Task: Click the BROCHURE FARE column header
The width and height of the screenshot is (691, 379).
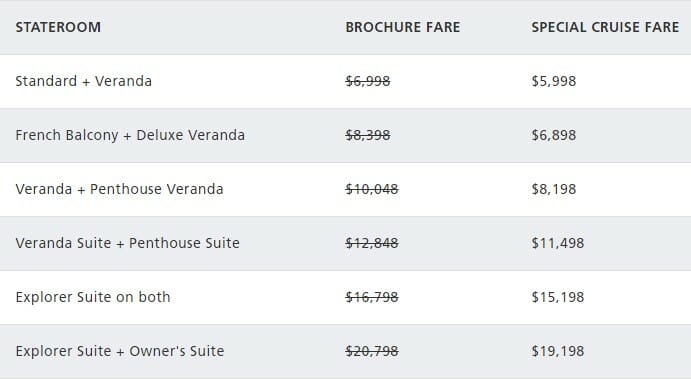Action: 403,27
